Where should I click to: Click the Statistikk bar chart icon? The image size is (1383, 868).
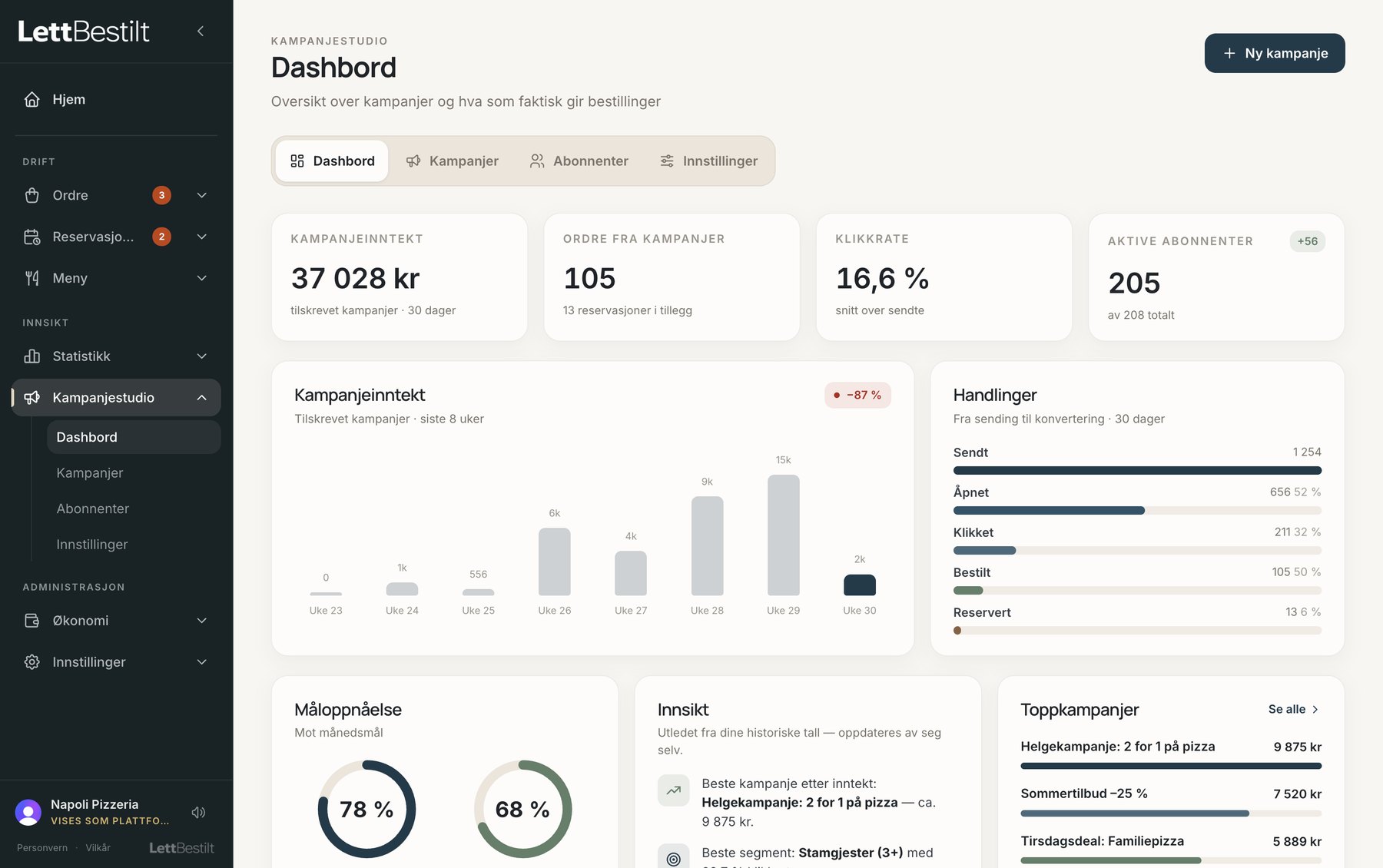[32, 356]
